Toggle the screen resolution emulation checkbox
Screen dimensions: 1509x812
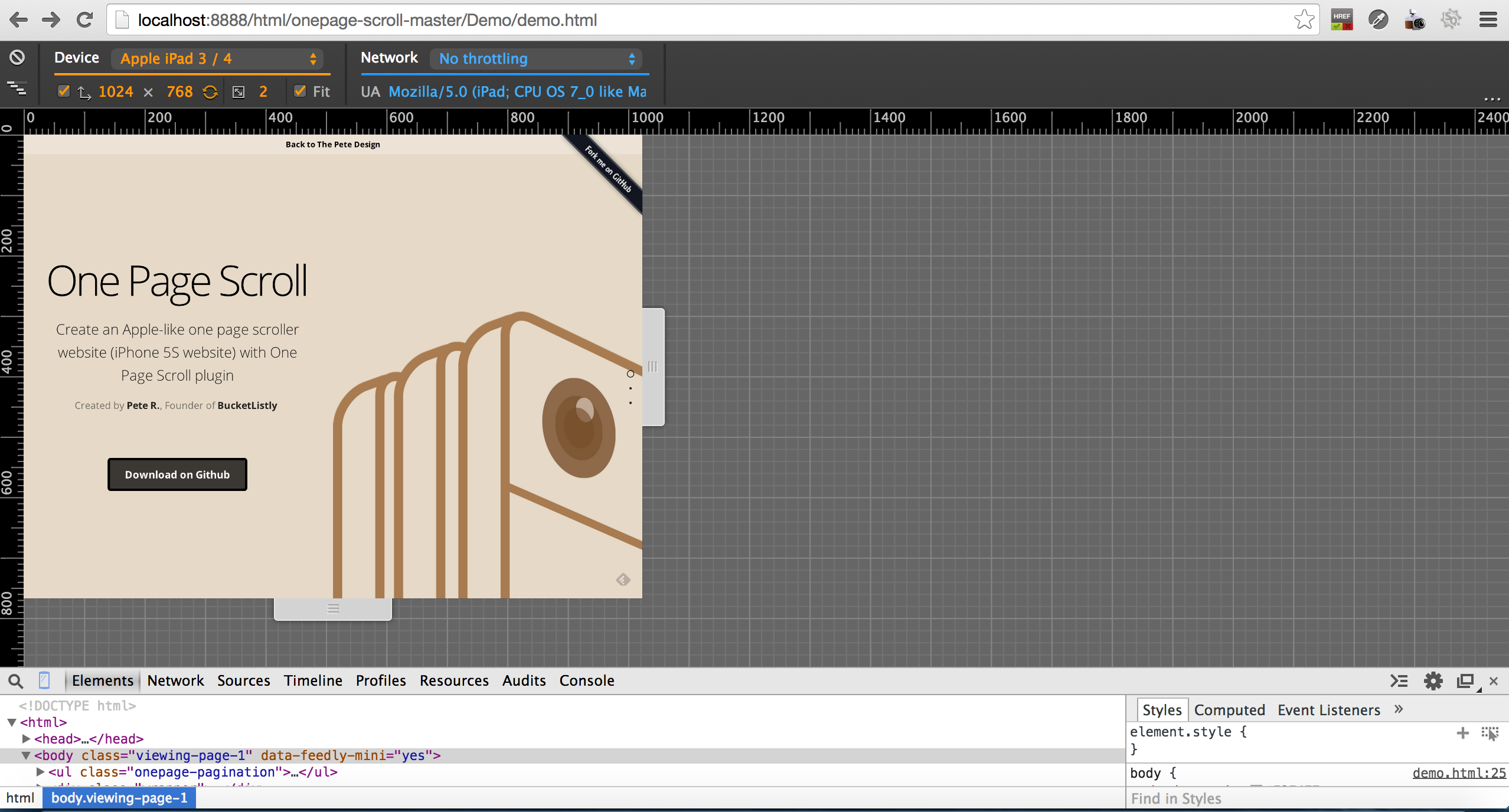[64, 91]
